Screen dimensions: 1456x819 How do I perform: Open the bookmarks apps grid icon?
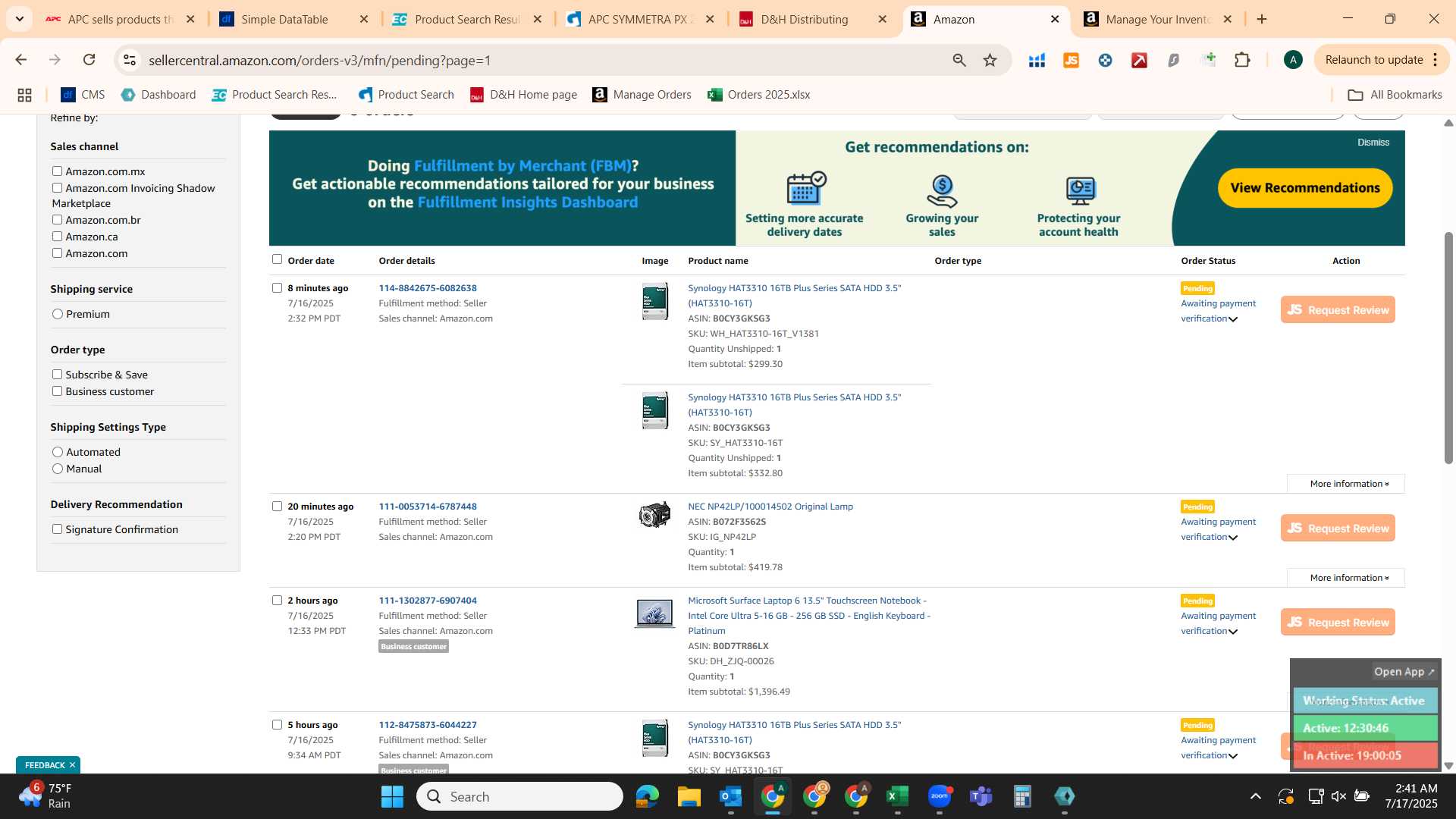pyautogui.click(x=24, y=95)
